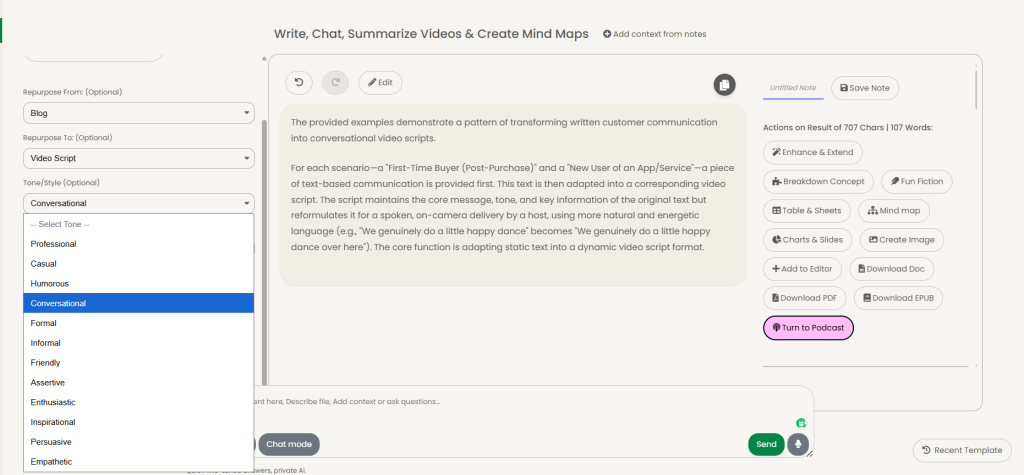Click the green Grammarly icon in input
This screenshot has width=1024, height=475.
[801, 423]
